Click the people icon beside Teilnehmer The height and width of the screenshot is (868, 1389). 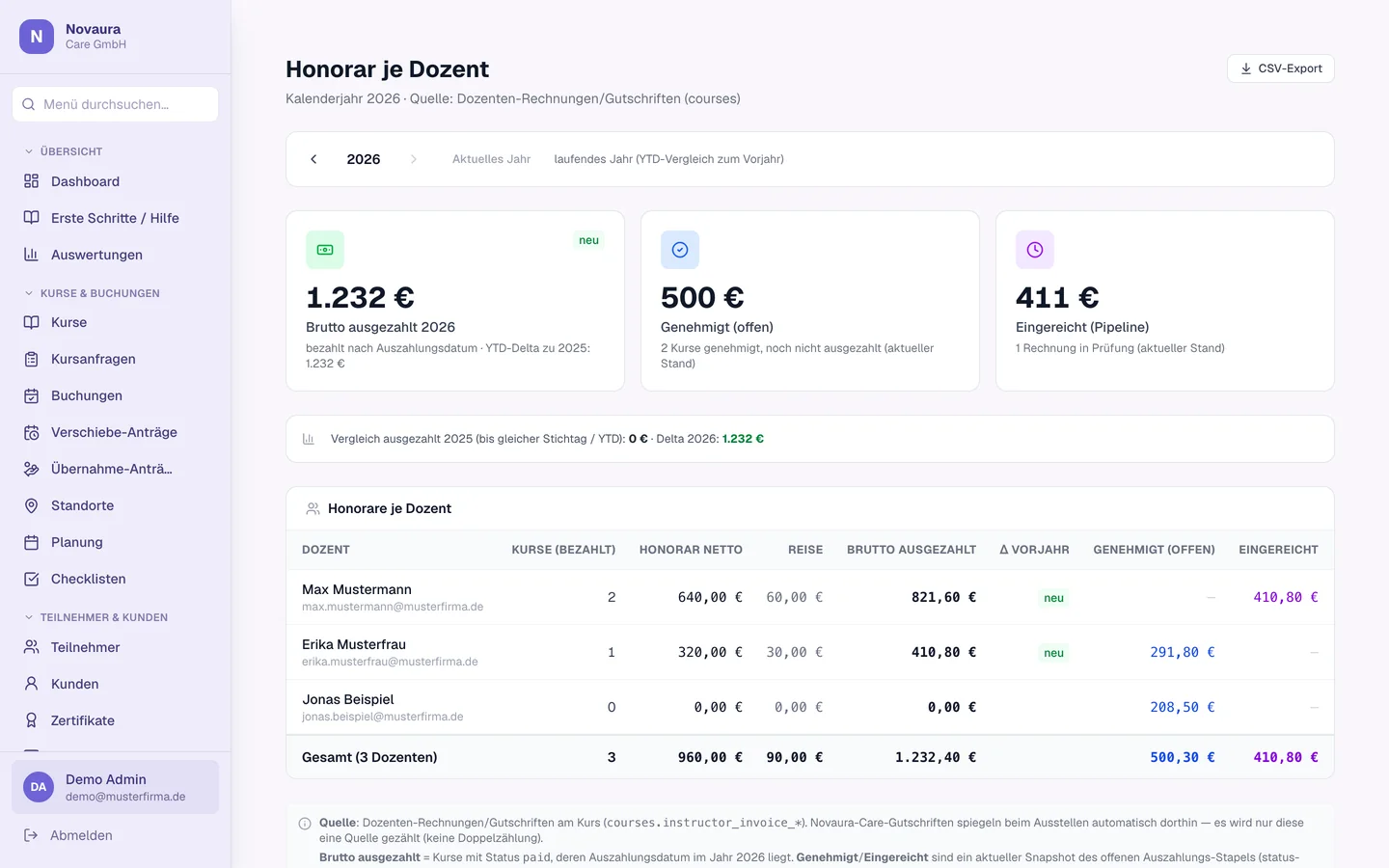click(31, 647)
